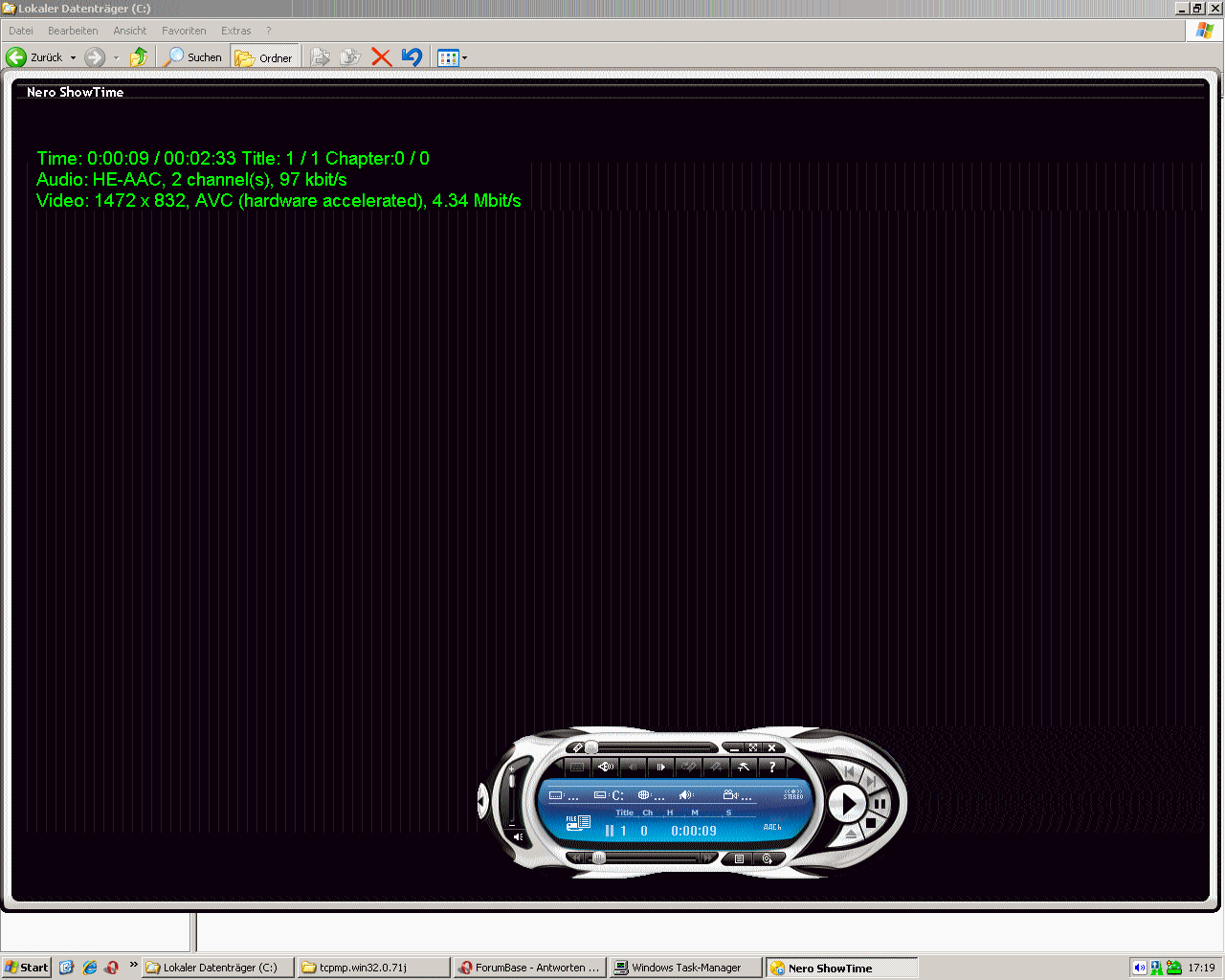Open the source selection button beside the playlist

[x=767, y=858]
